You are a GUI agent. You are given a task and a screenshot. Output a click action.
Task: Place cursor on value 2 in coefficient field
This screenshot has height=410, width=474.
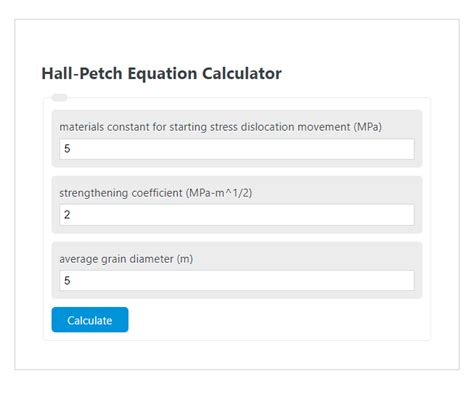(67, 215)
